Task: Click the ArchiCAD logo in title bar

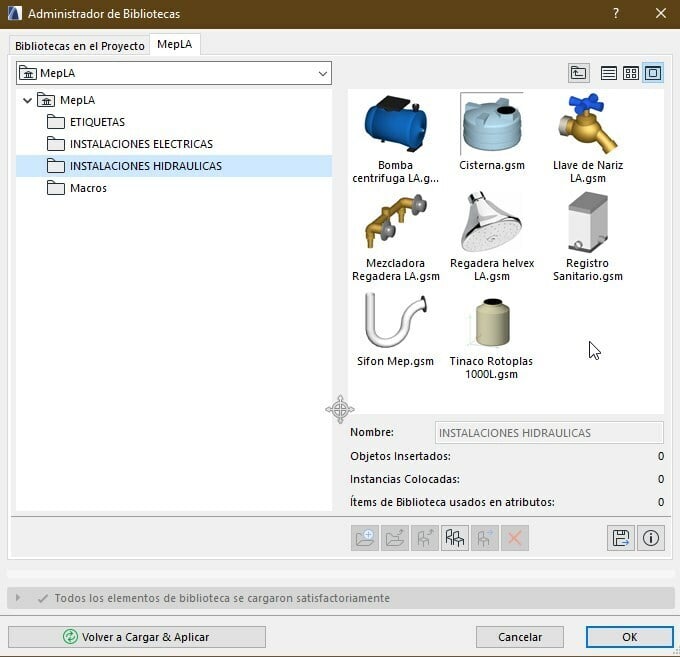Action: pos(14,13)
